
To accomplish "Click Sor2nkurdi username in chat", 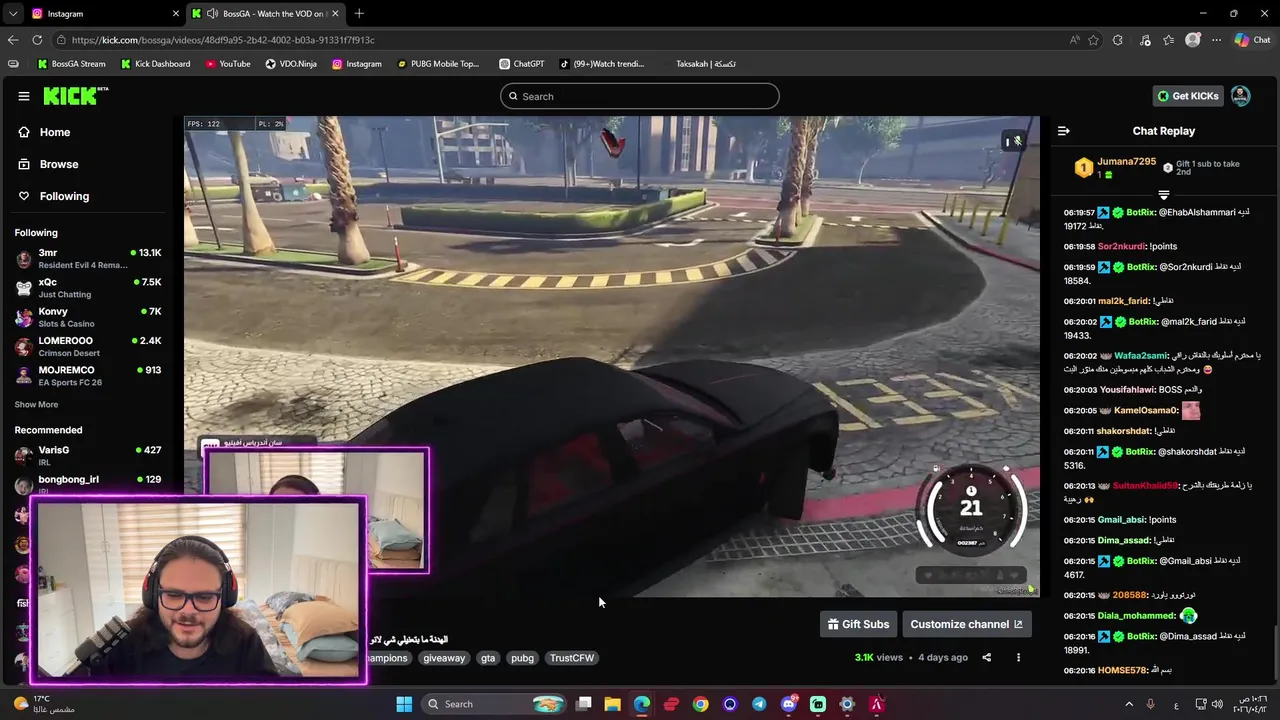I will point(1121,246).
